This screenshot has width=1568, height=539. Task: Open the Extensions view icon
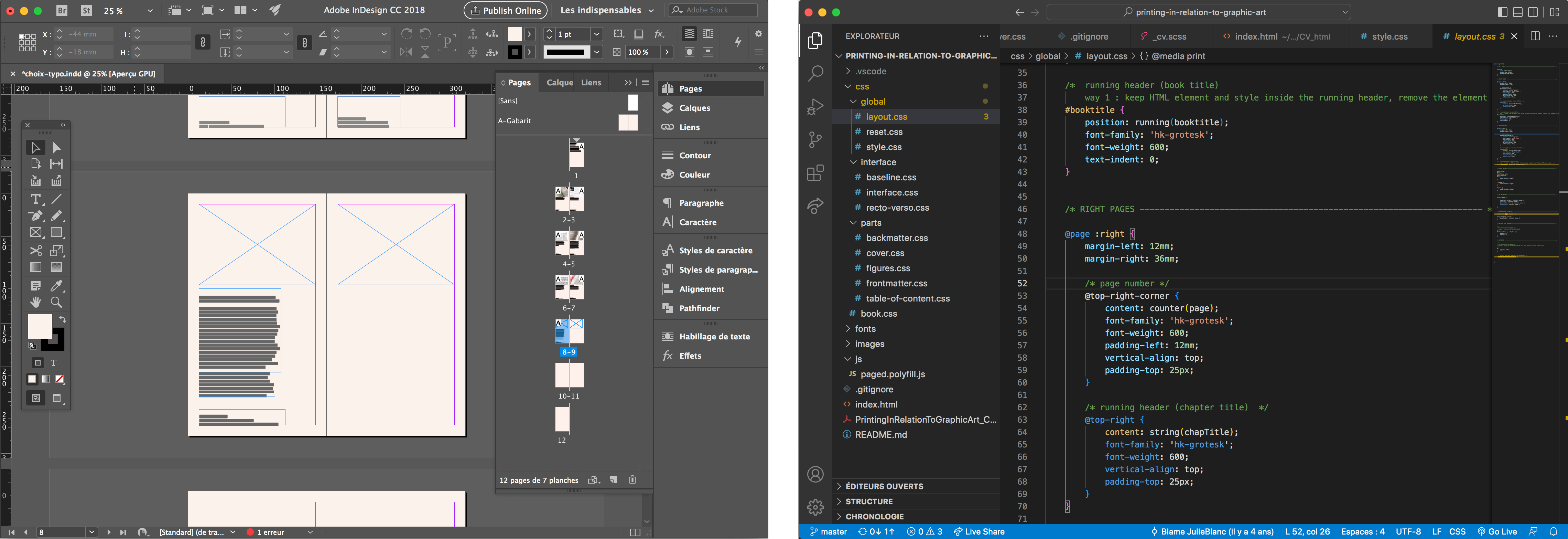coord(815,173)
